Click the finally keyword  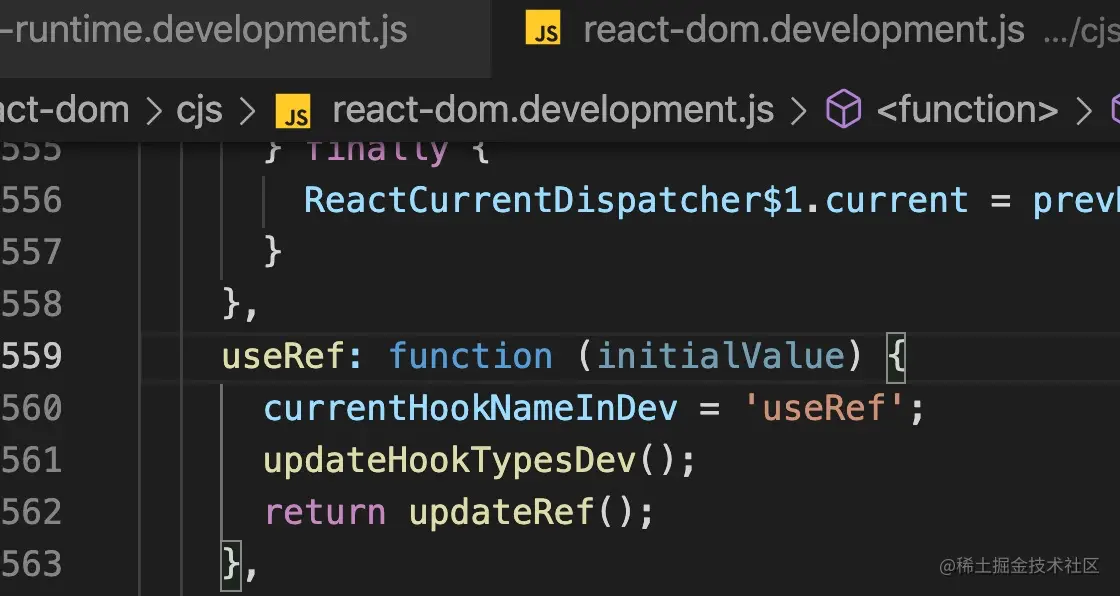376,152
